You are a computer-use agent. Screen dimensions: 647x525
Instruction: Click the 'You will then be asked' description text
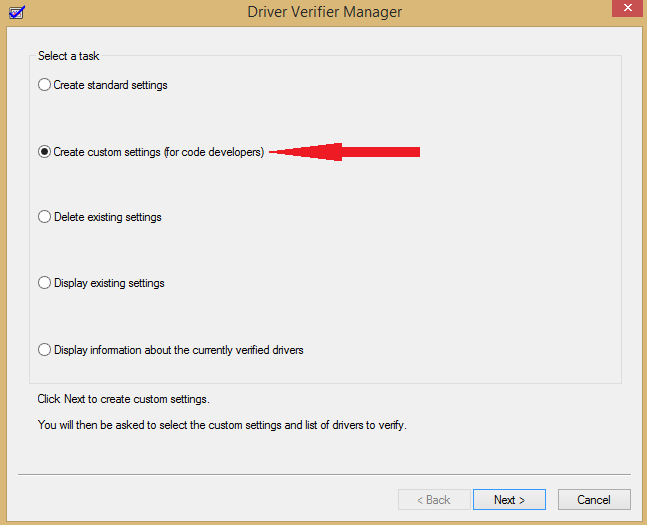(x=222, y=425)
